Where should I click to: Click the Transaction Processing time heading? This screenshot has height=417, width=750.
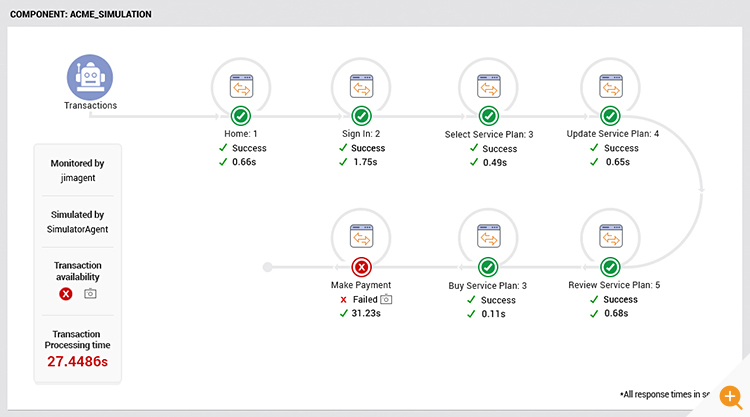coord(77,340)
